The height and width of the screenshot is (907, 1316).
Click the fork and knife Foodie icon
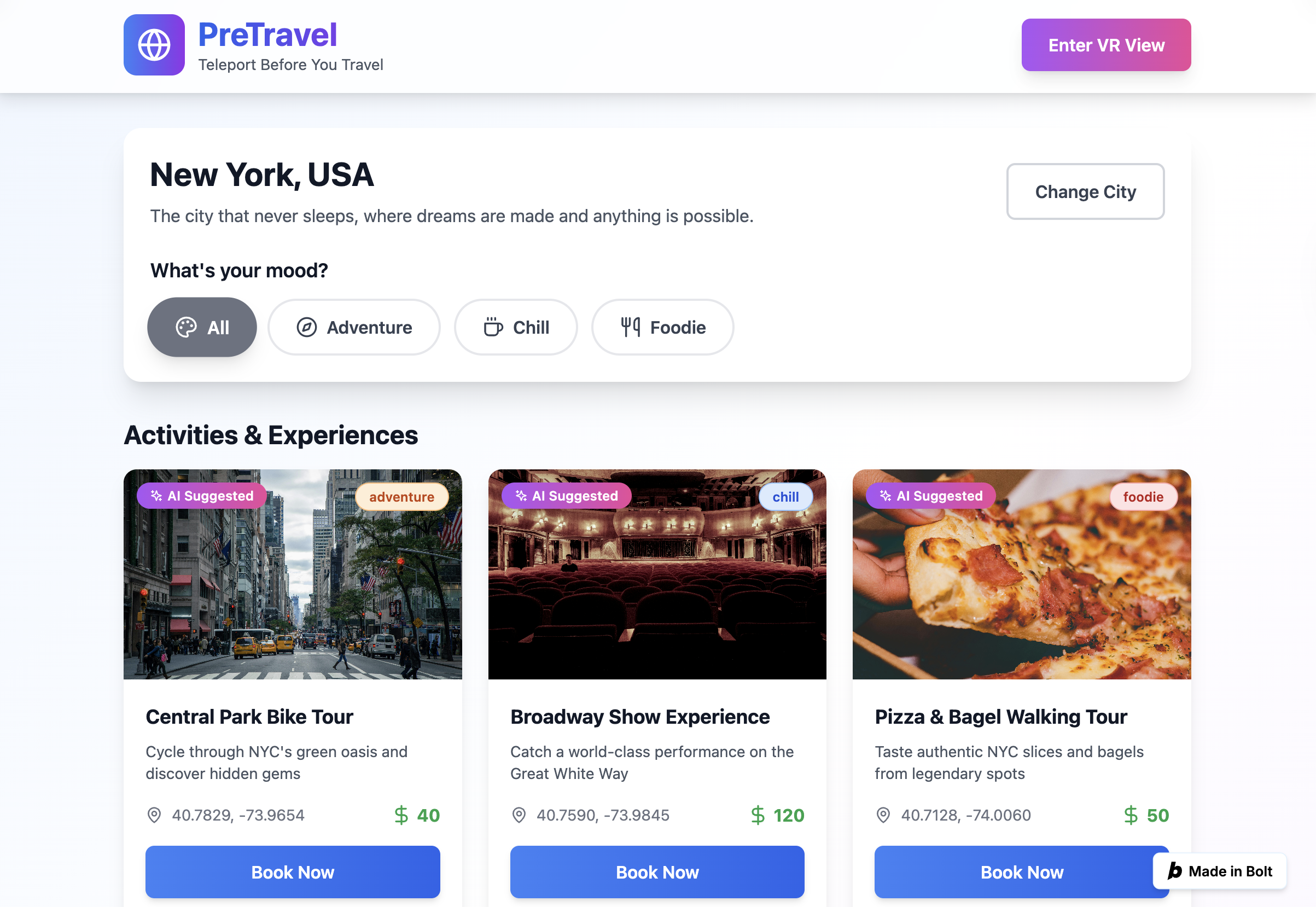(x=631, y=327)
